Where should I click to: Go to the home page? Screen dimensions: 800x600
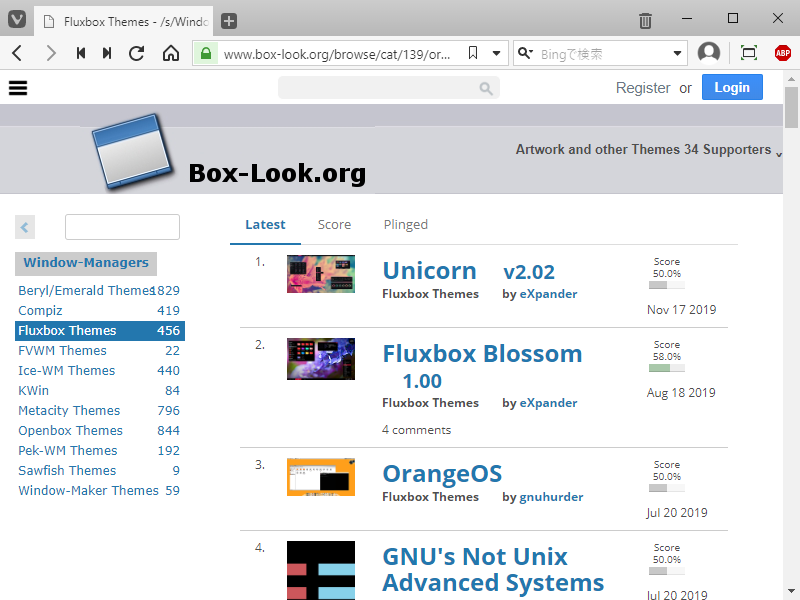[171, 53]
